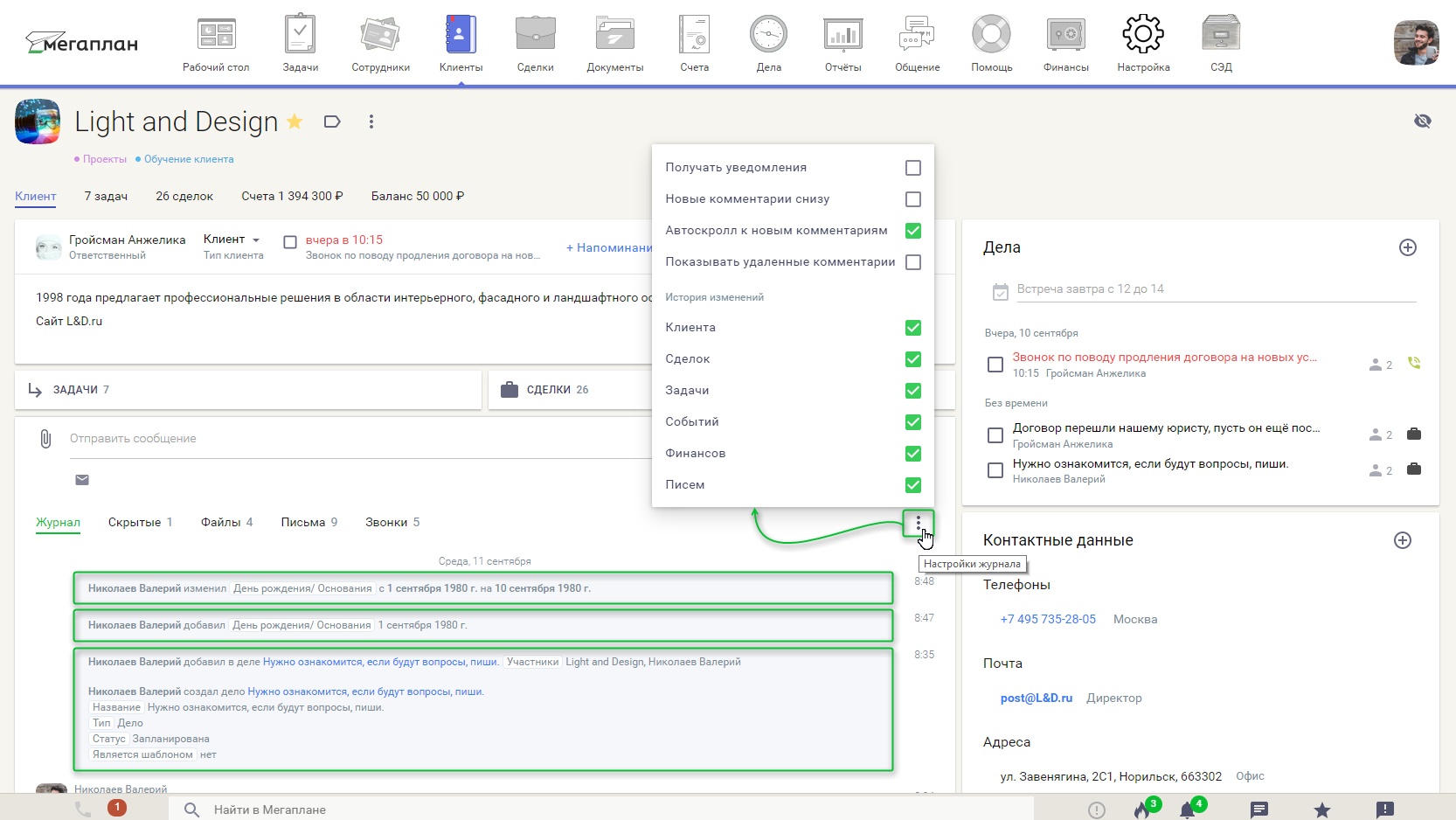Enable Показывать удаленные комментарии checkbox

point(913,262)
